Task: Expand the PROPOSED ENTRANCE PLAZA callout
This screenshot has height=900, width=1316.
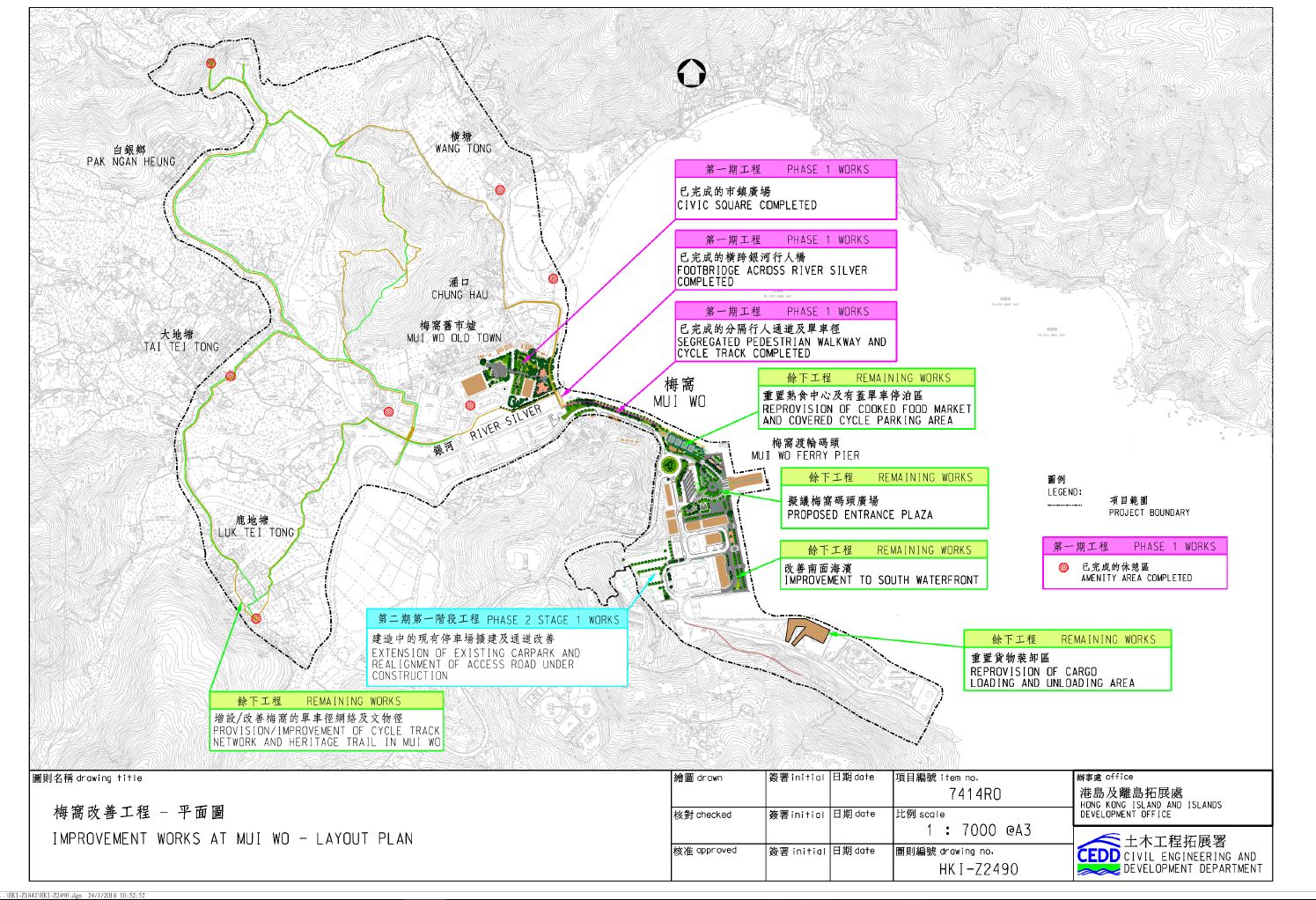Action: tap(886, 498)
